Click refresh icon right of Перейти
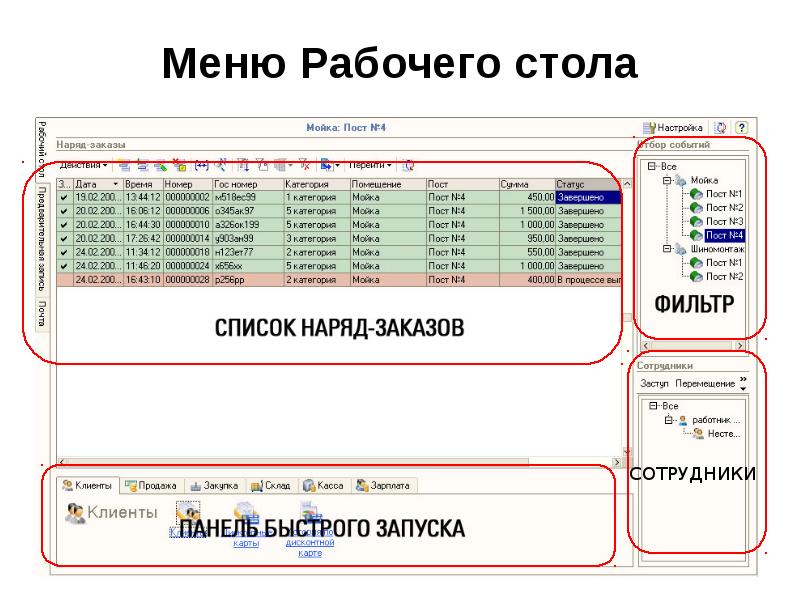Screen dimensions: 800x600 (x=409, y=165)
